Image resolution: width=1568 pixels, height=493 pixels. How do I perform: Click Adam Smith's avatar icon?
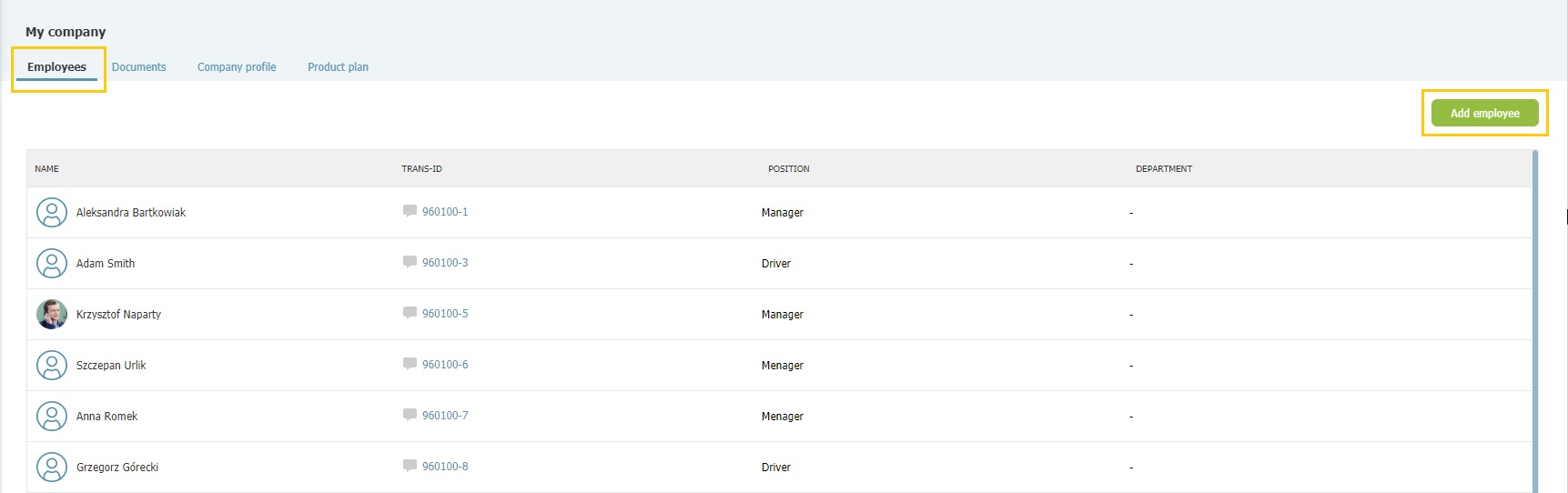click(52, 264)
